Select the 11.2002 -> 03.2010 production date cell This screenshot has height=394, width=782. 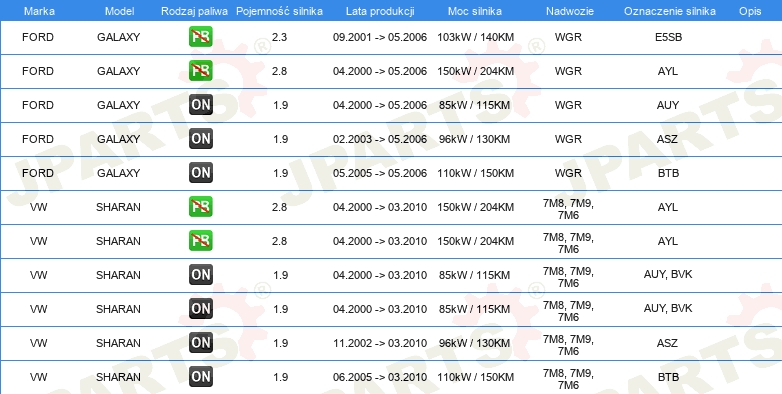pos(380,343)
